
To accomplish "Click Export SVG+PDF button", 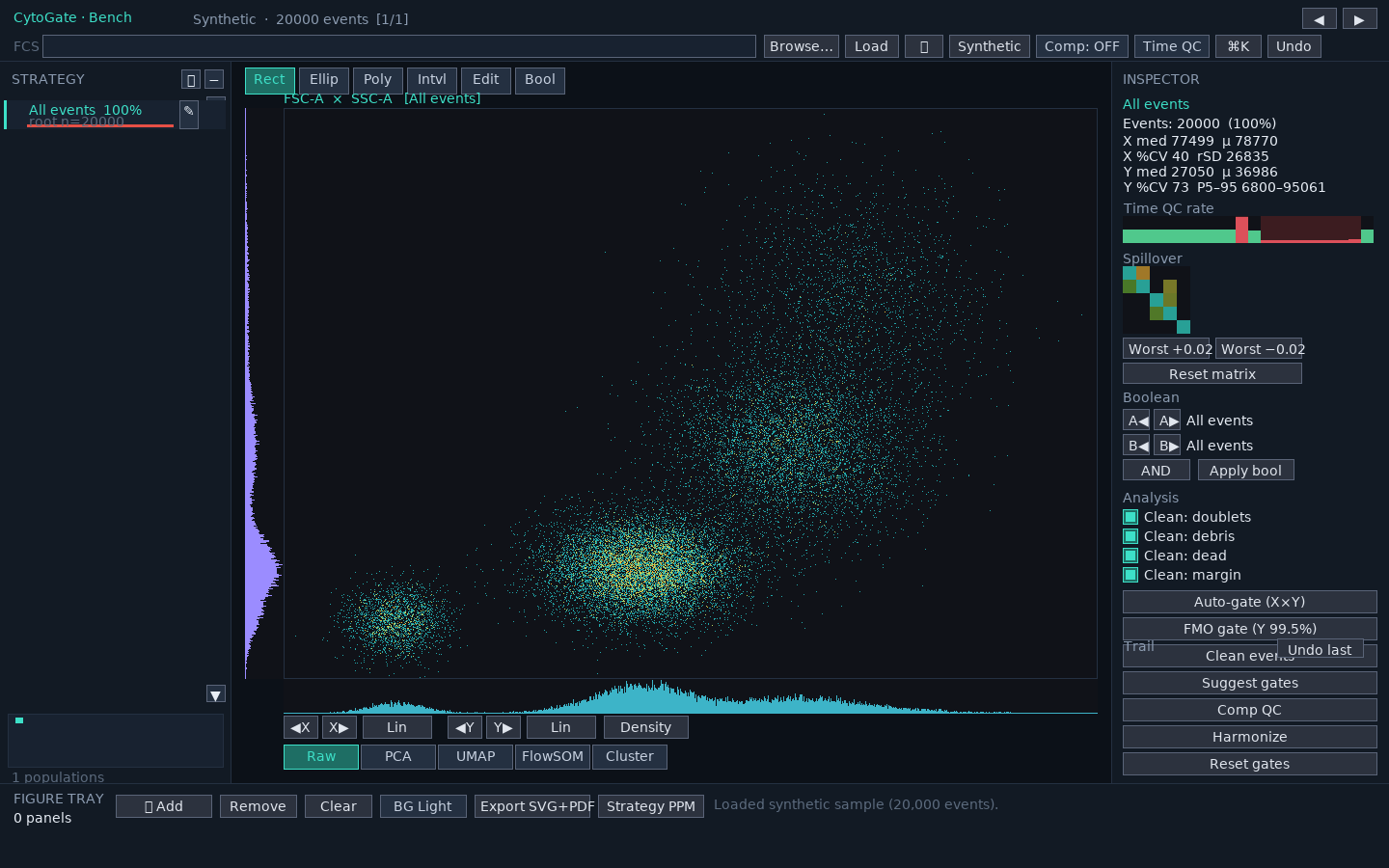I will 532,806.
